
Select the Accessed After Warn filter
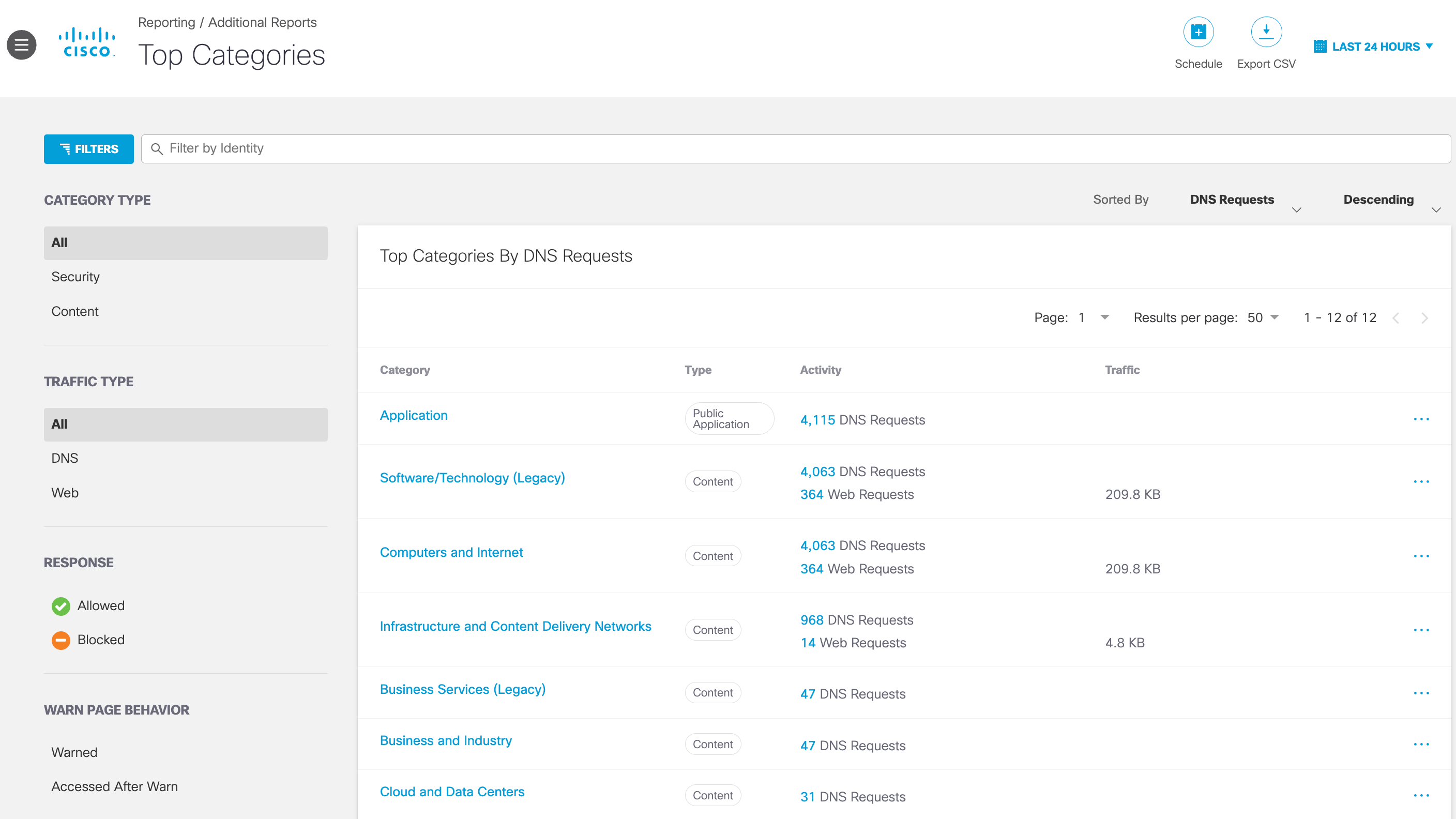coord(114,786)
